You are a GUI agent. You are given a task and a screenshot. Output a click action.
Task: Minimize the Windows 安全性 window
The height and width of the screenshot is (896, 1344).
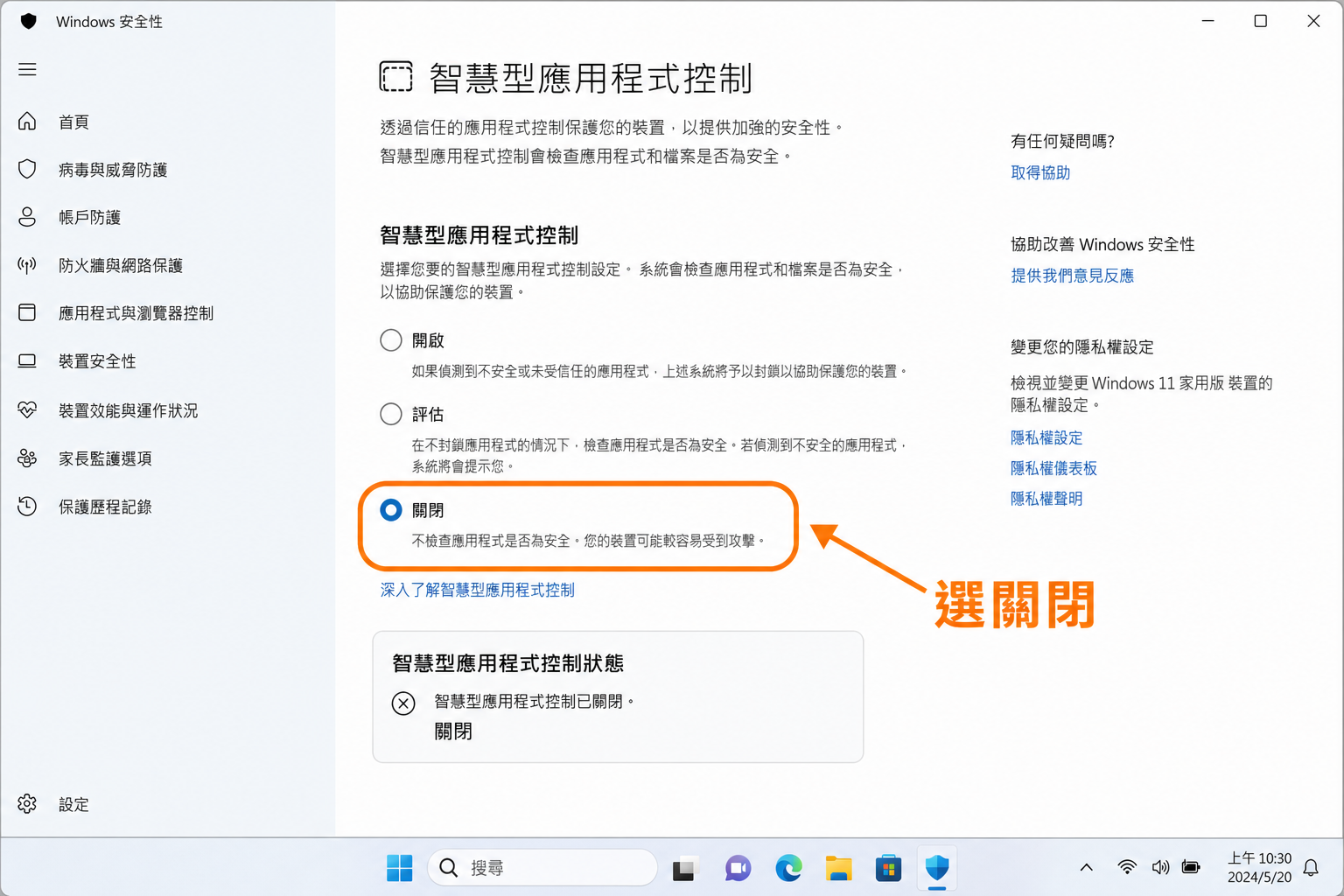click(1207, 21)
